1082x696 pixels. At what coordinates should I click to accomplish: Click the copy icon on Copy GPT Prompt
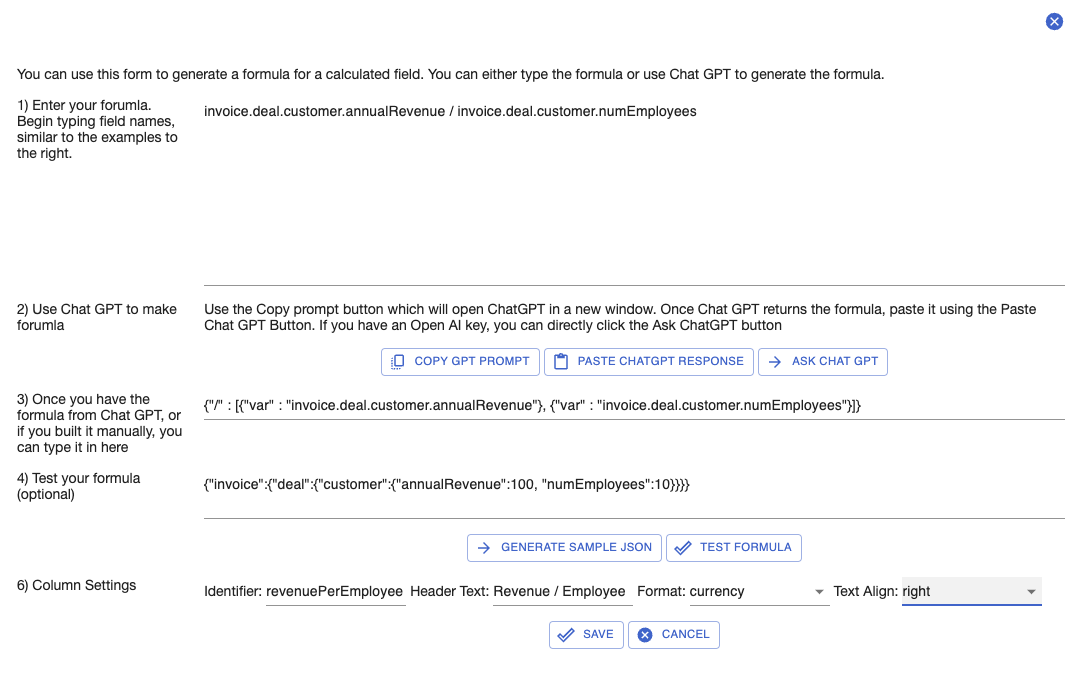point(397,361)
